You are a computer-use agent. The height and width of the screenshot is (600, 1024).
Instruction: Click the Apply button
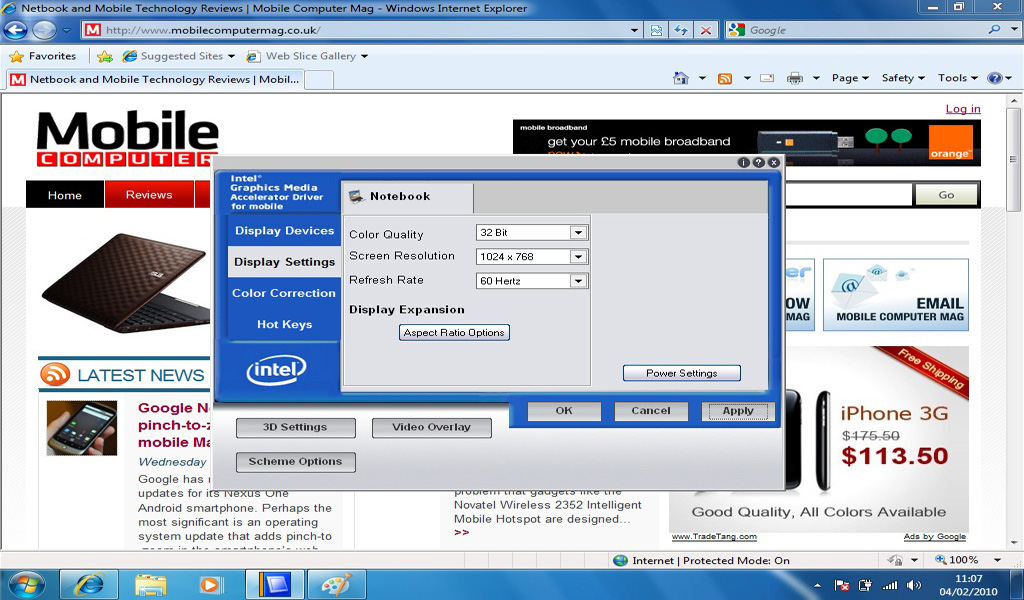[738, 411]
